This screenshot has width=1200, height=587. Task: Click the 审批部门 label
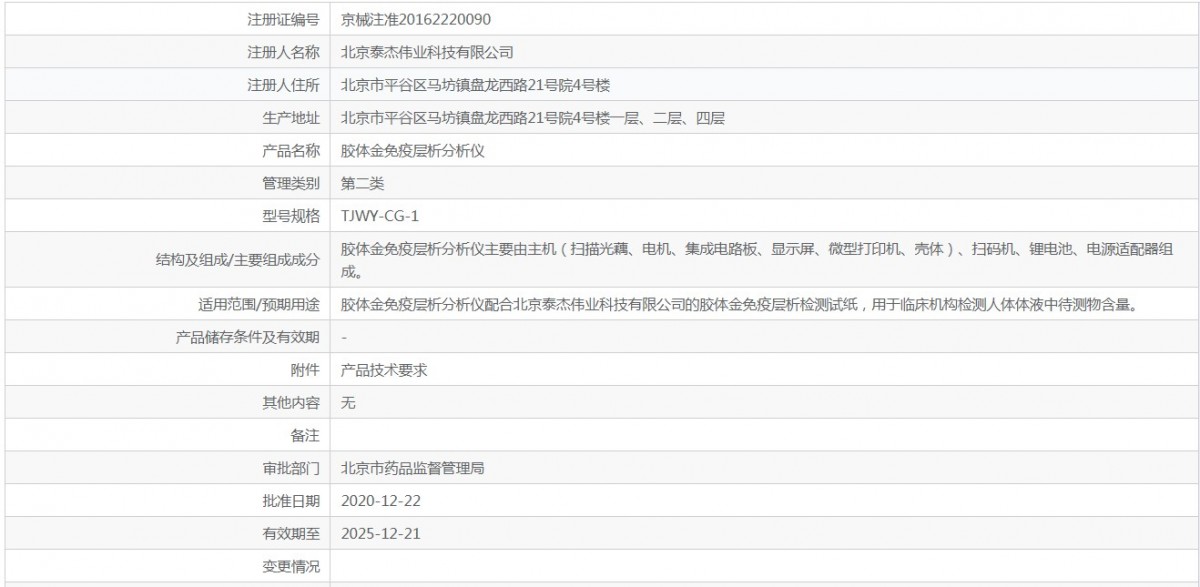[290, 468]
